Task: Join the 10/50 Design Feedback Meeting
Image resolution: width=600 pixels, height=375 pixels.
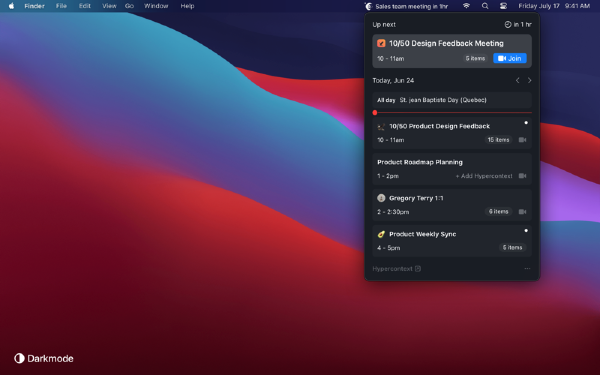Action: point(510,58)
